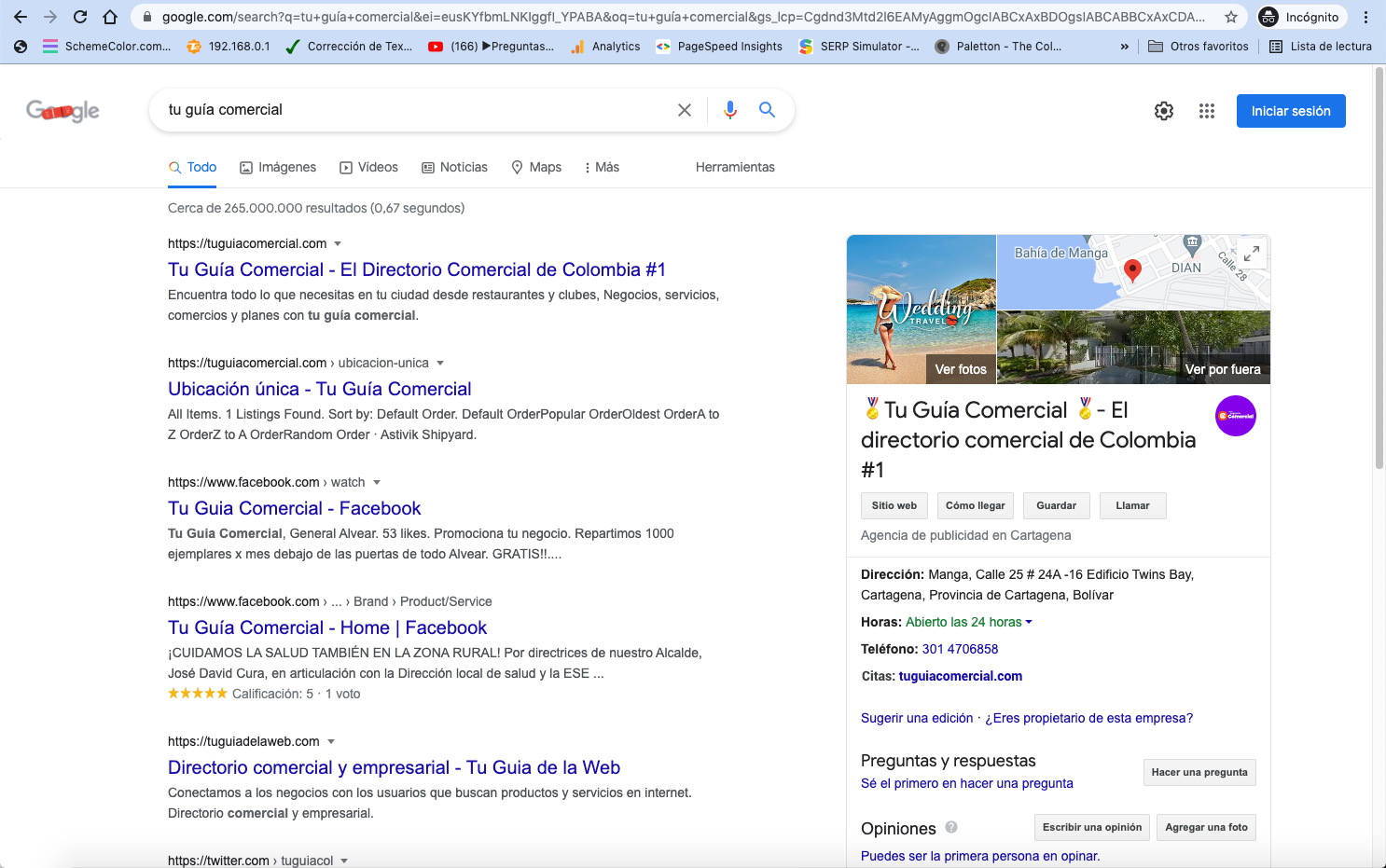The height and width of the screenshot is (868, 1386).
Task: Select the Todo search tab
Action: (192, 167)
